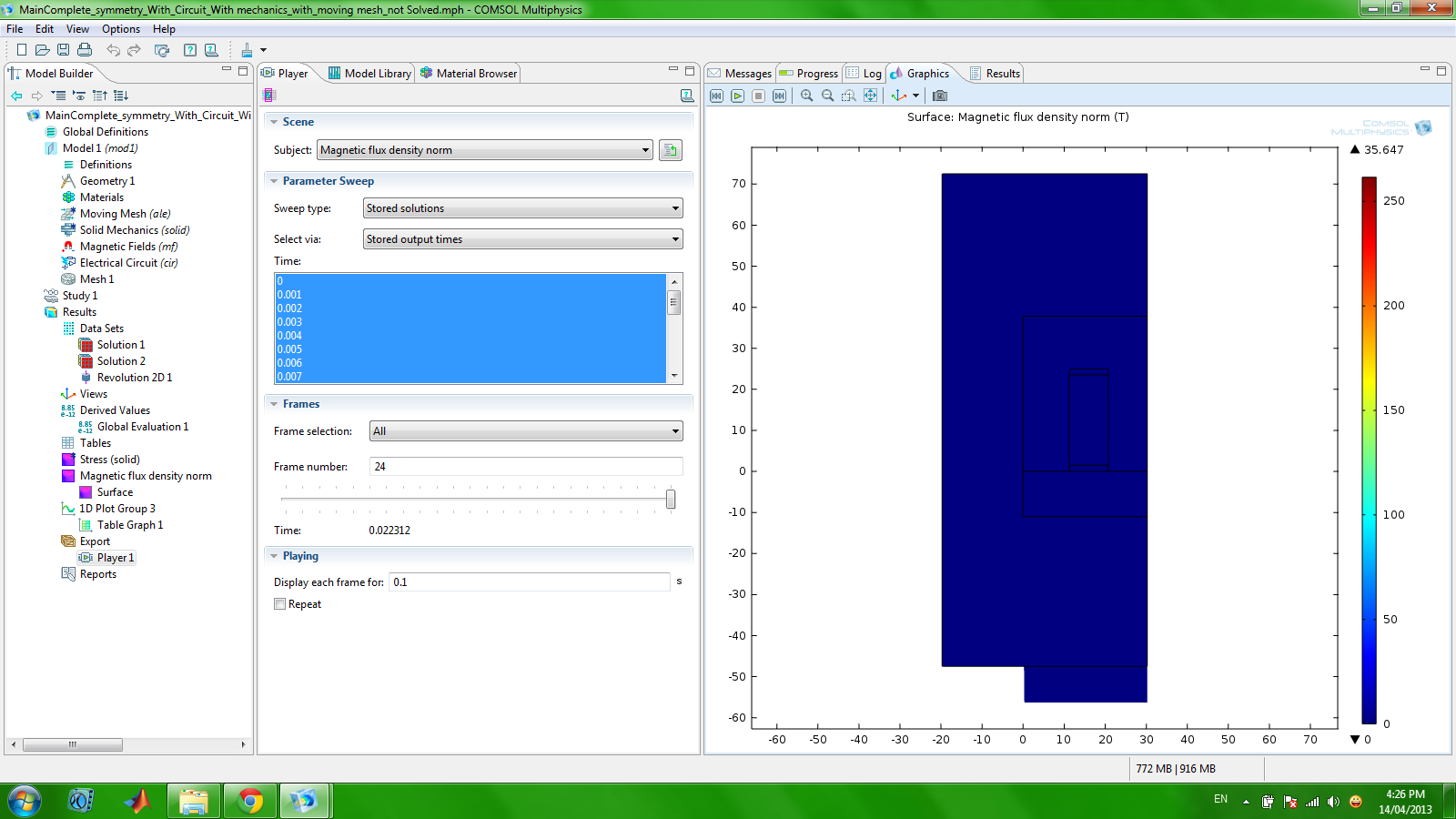Select Magnetic Fields (mf) node in tree
This screenshot has height=819, width=1456.
[128, 247]
